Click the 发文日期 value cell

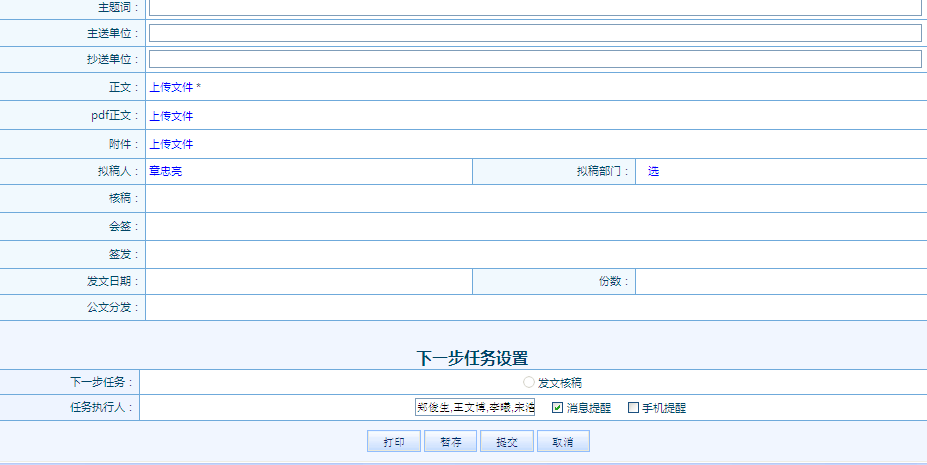click(x=309, y=282)
